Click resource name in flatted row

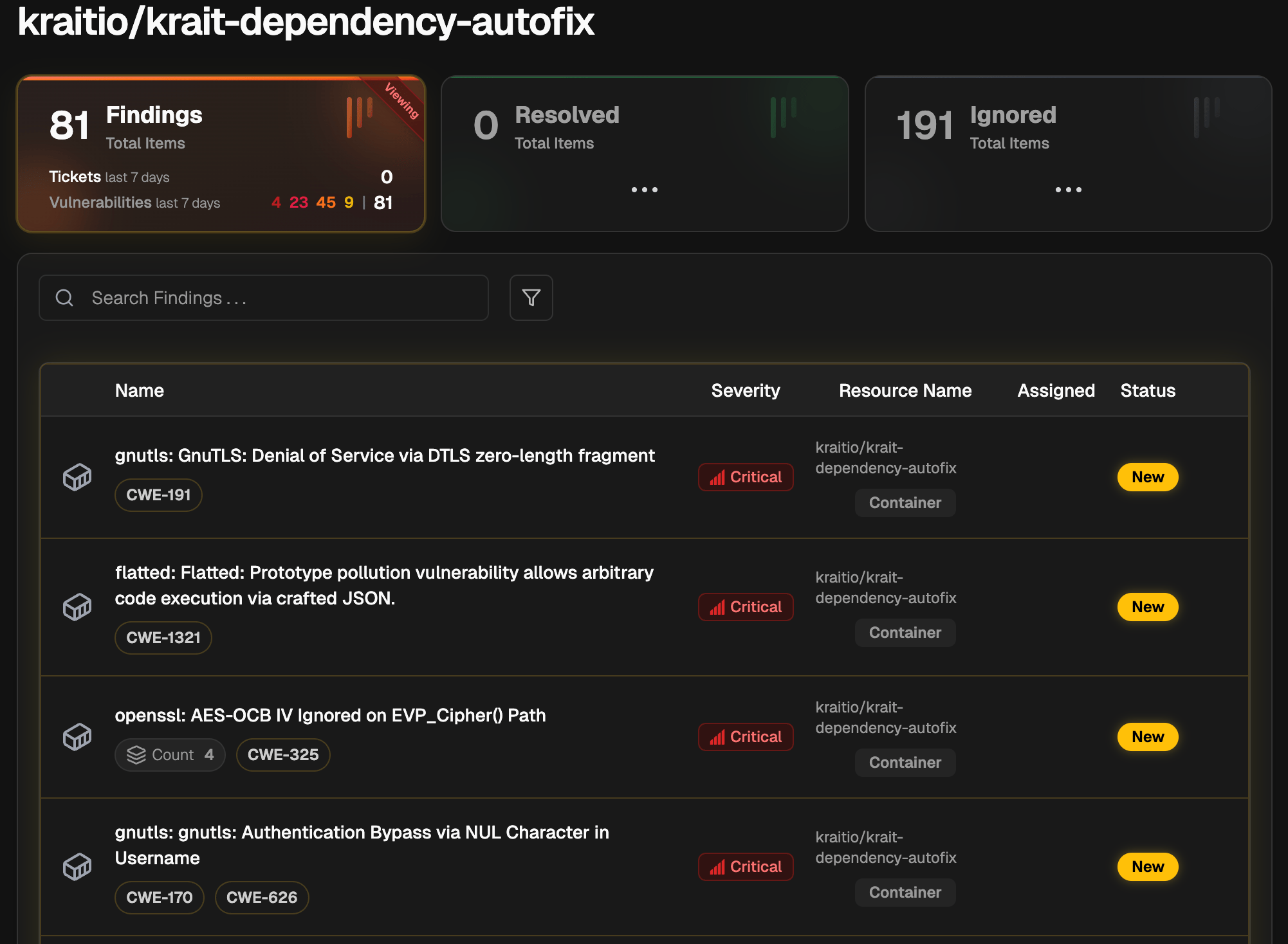point(886,588)
